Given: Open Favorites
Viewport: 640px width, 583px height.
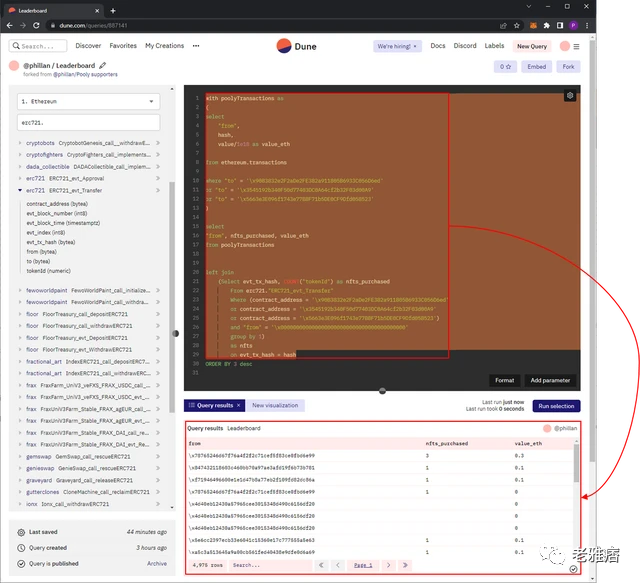Looking at the screenshot, I should point(123,46).
